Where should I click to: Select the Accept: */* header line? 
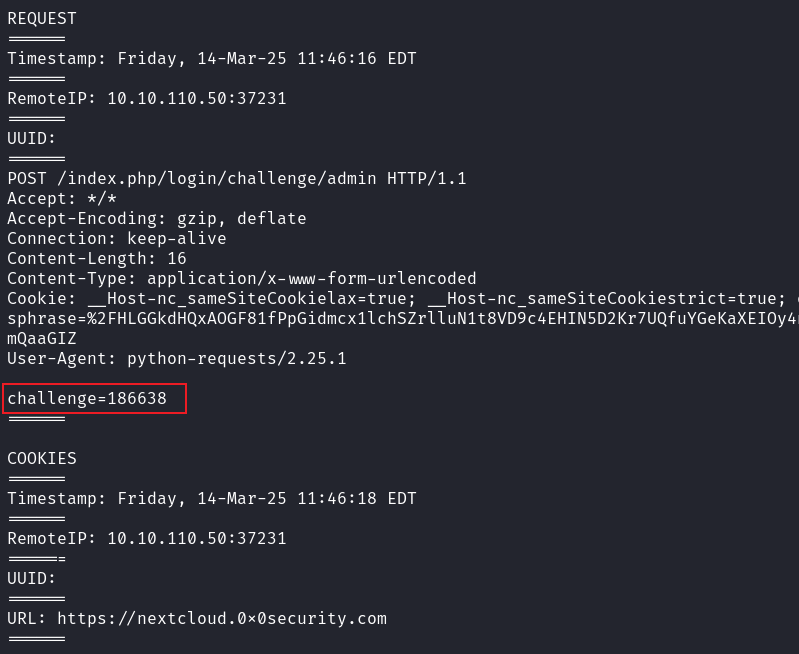(62, 198)
